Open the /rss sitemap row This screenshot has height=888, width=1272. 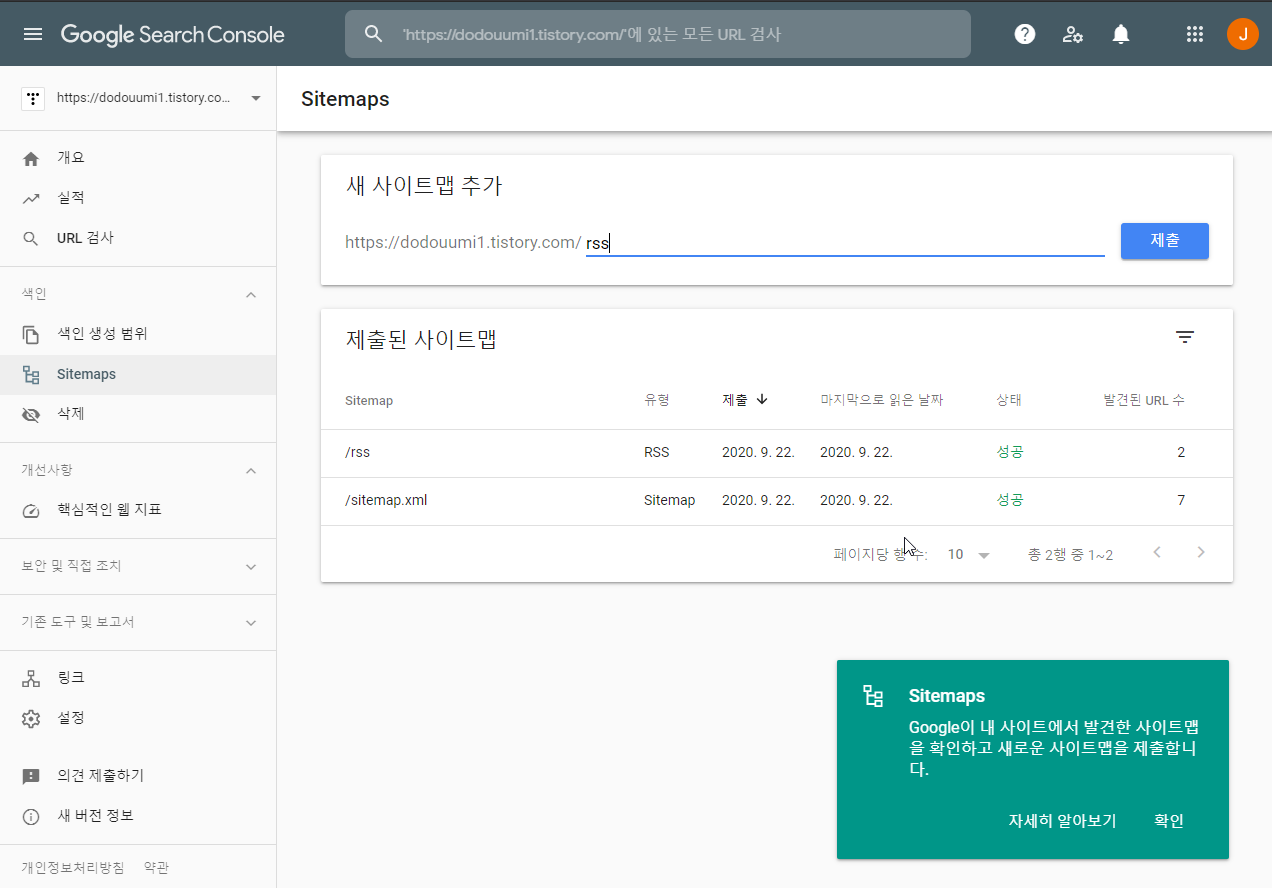click(x=777, y=452)
